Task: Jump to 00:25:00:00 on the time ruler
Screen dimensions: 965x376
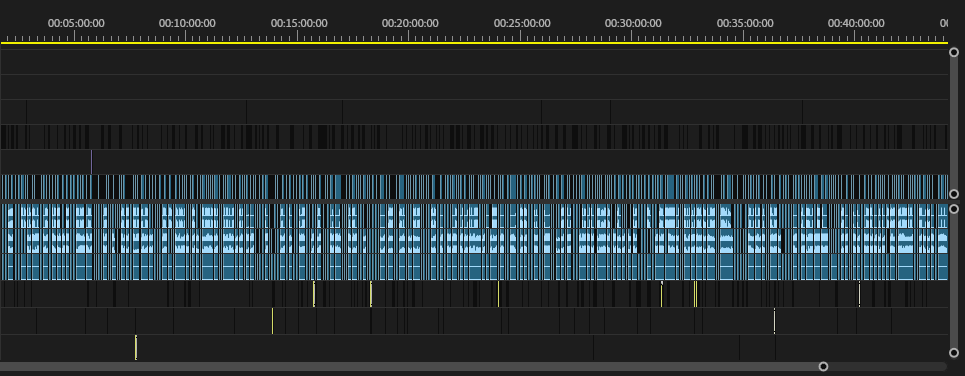Action: coord(522,23)
